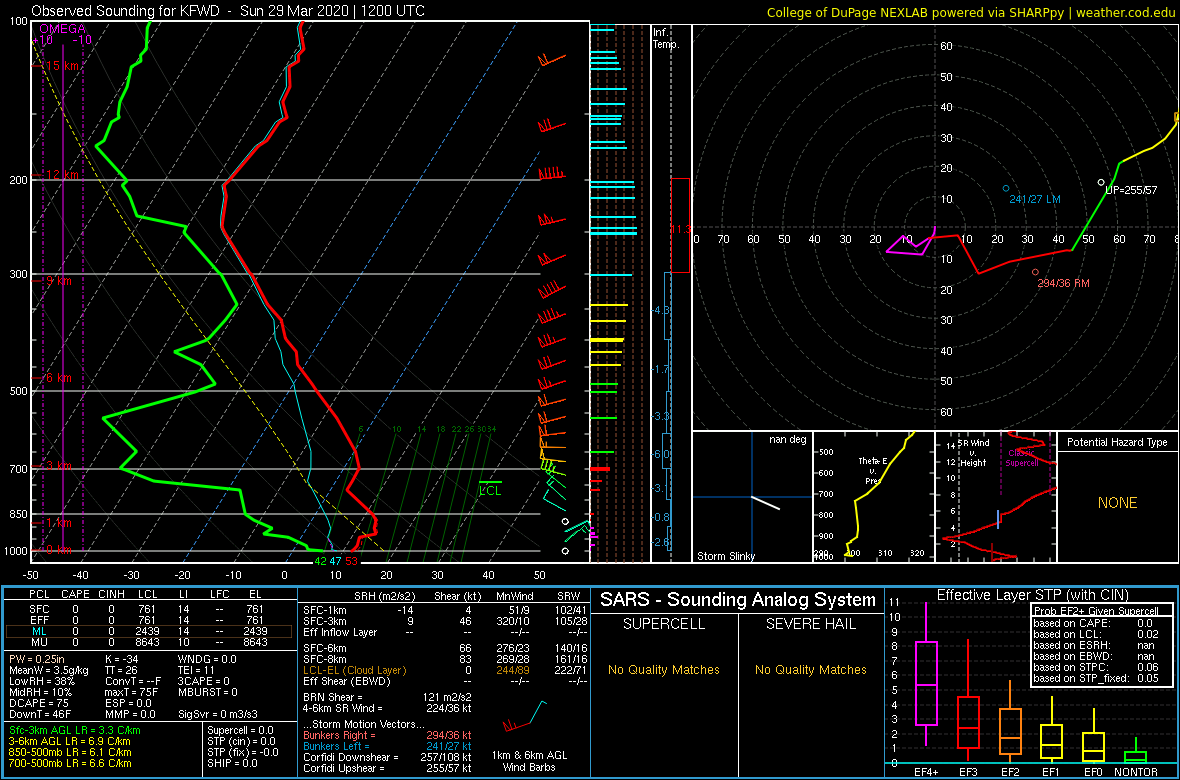This screenshot has width=1180, height=780.
Task: Select the MU parcel row
Action: click(x=147, y=644)
